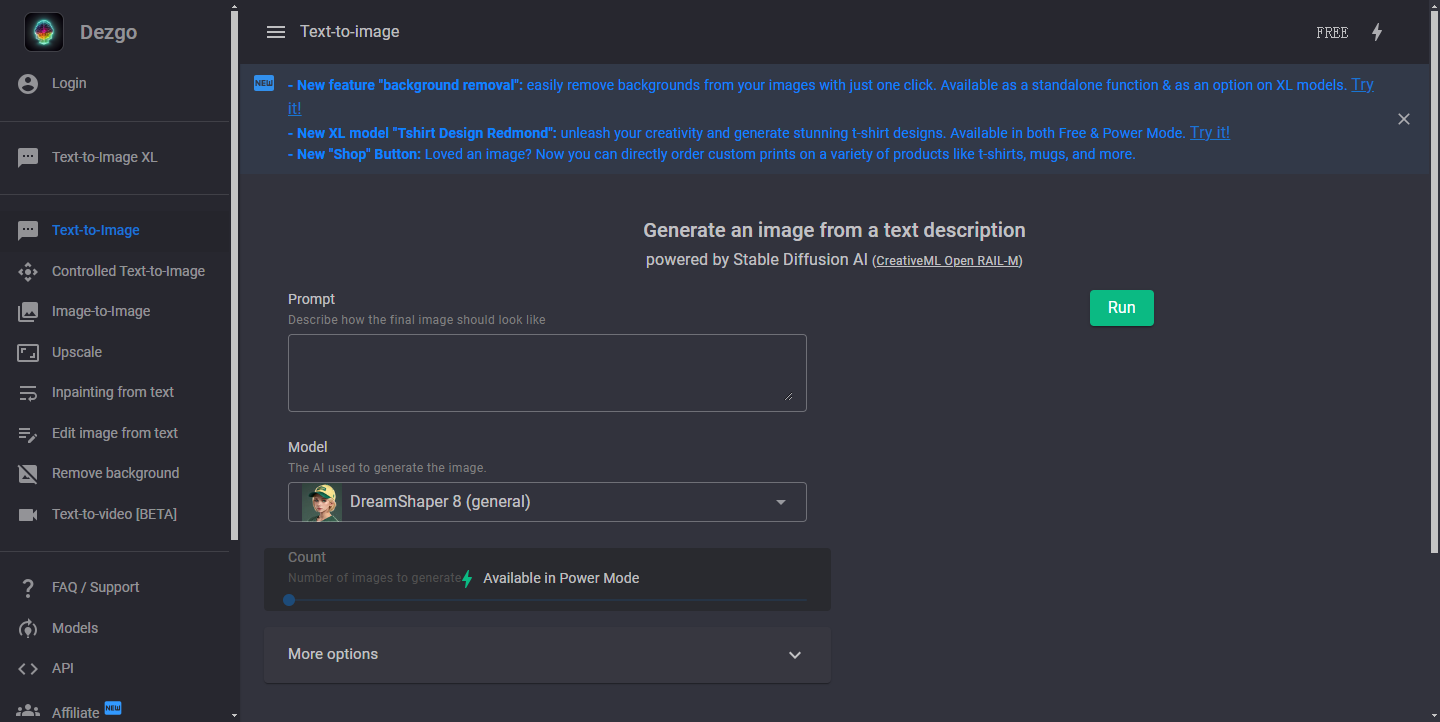Click the green Run button
Screen dimensions: 1440x722
(1121, 308)
